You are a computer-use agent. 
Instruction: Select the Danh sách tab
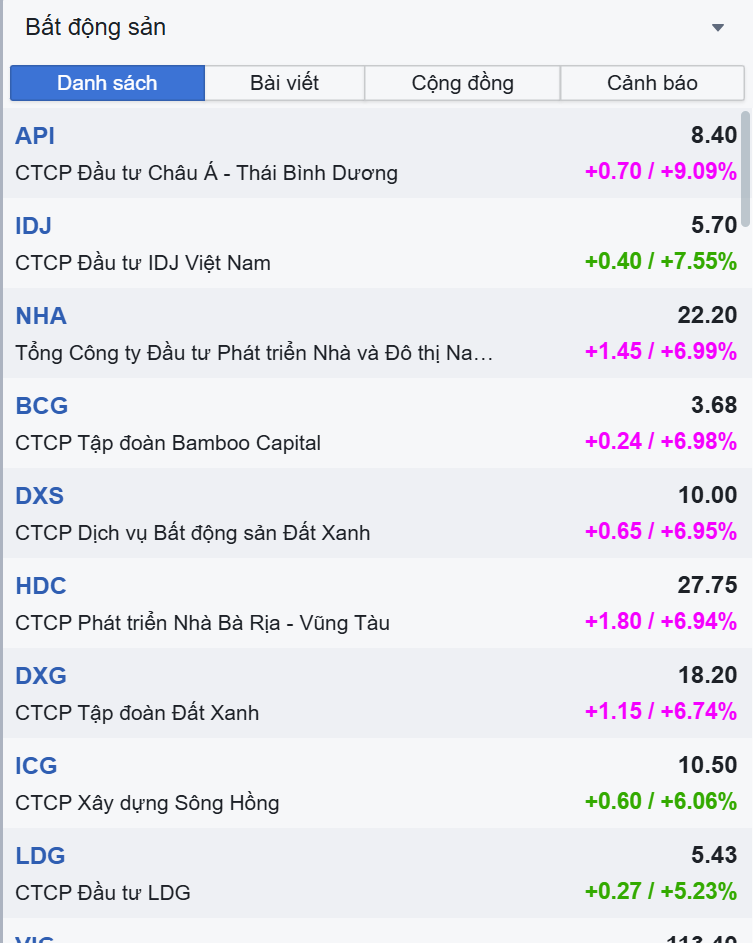coord(107,83)
